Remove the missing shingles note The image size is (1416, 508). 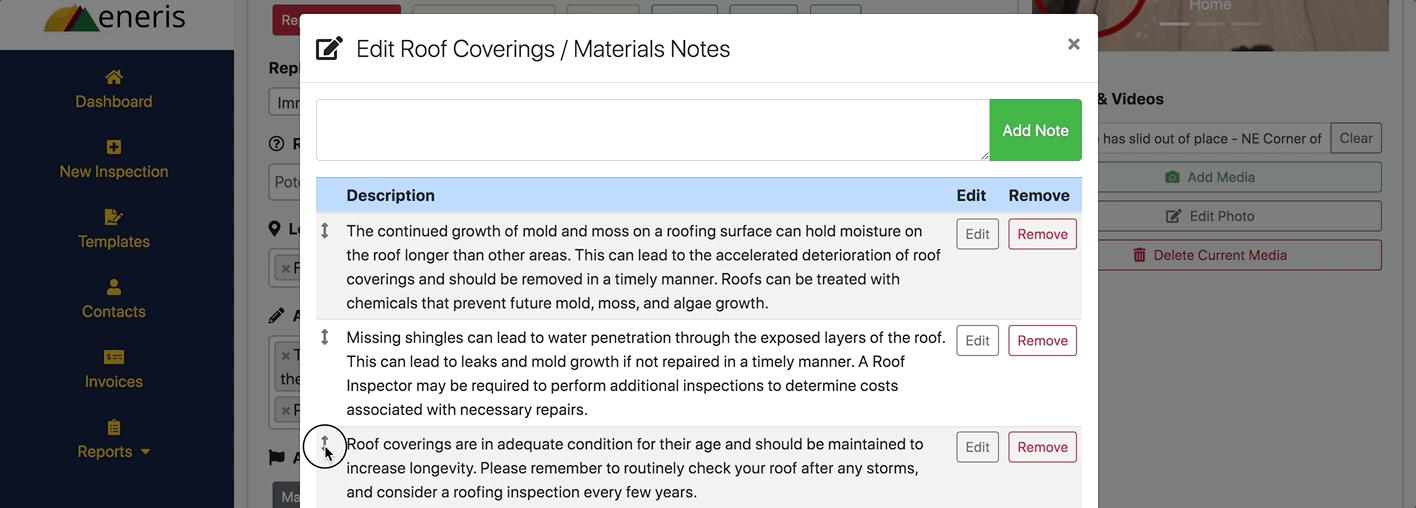(1042, 340)
